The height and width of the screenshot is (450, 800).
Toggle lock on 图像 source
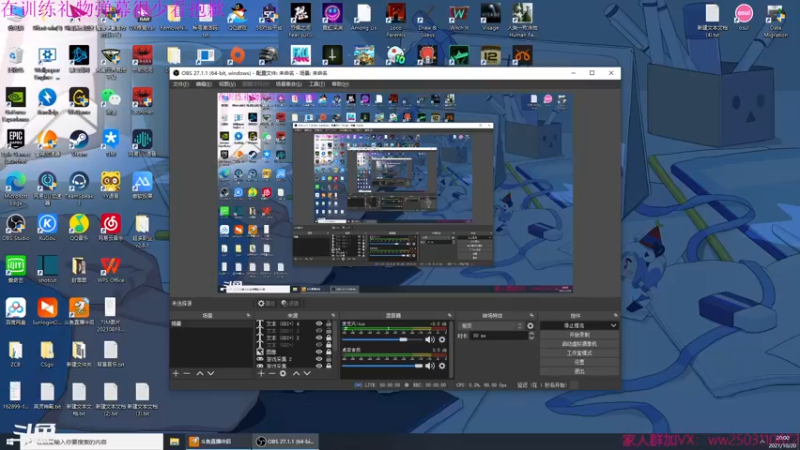(x=329, y=352)
